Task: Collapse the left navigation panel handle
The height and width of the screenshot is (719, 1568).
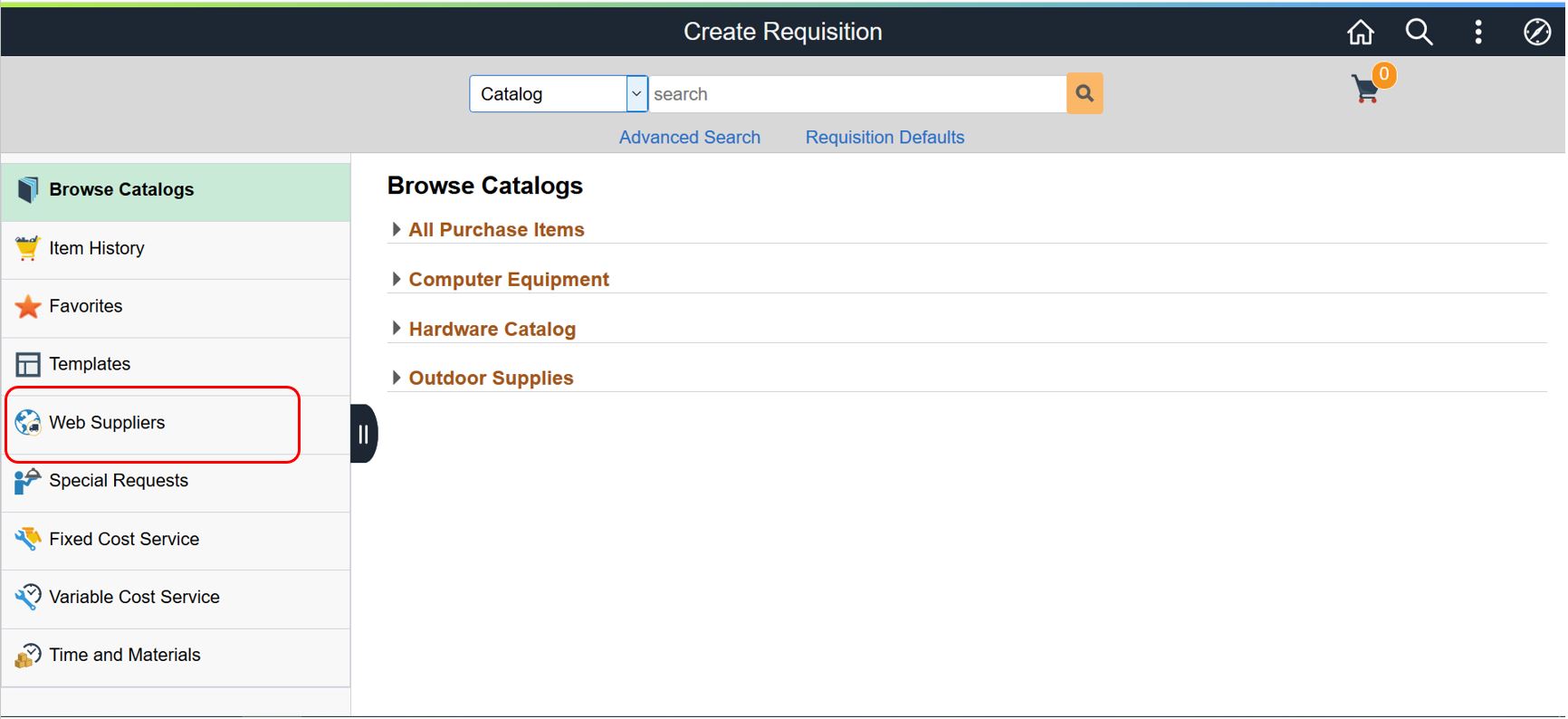Action: 363,434
